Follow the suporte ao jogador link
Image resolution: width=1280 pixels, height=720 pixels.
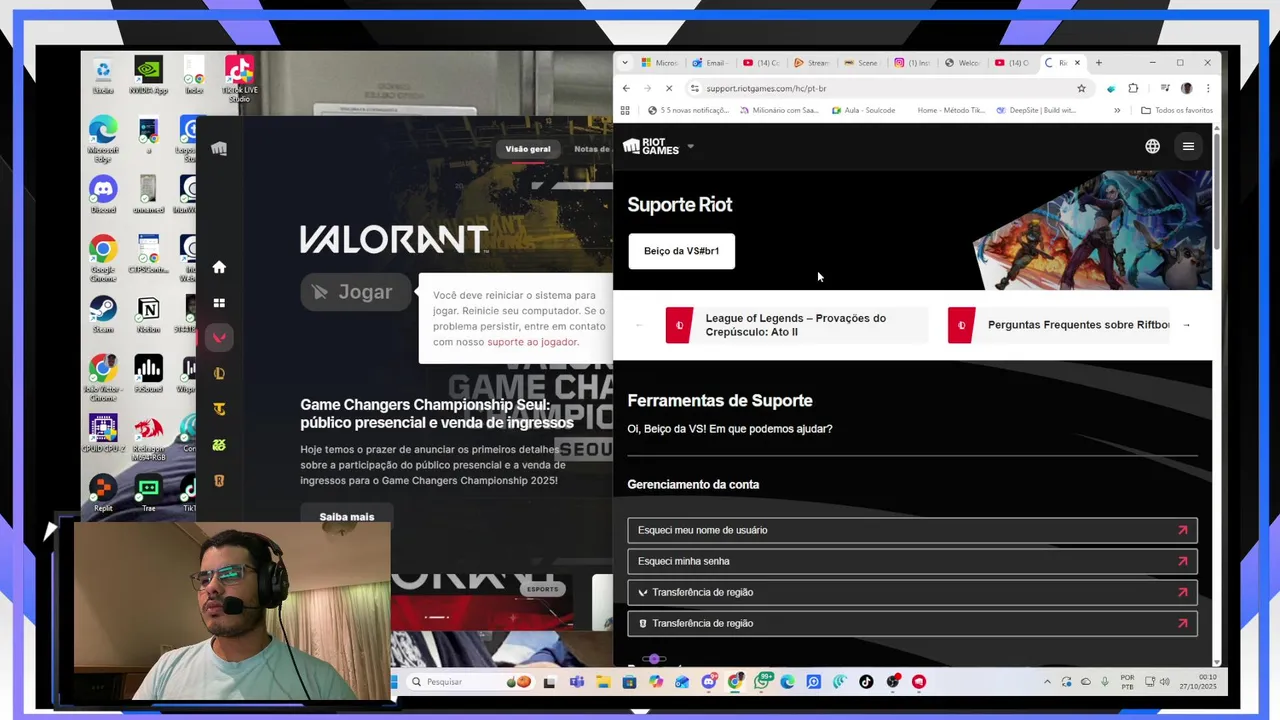[532, 342]
